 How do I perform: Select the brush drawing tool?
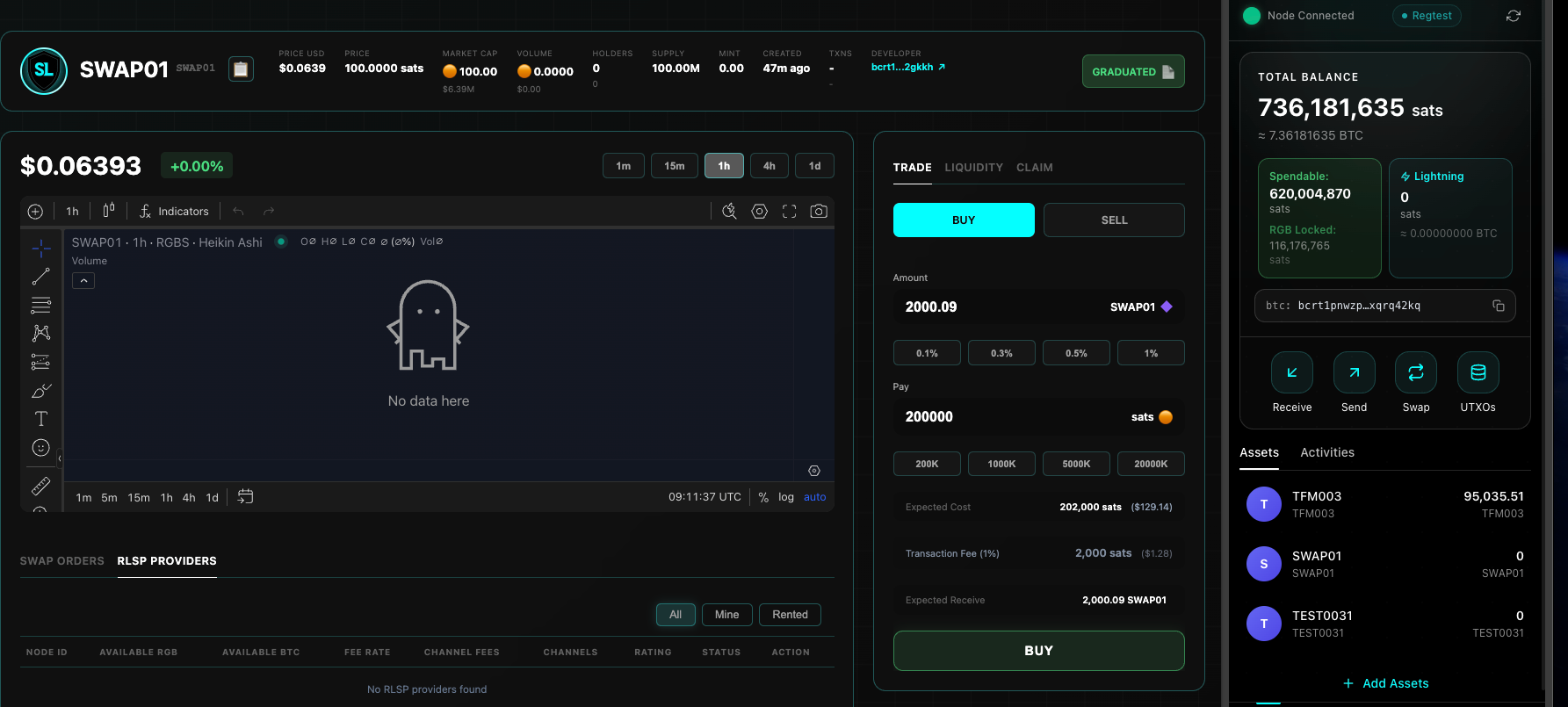point(41,390)
